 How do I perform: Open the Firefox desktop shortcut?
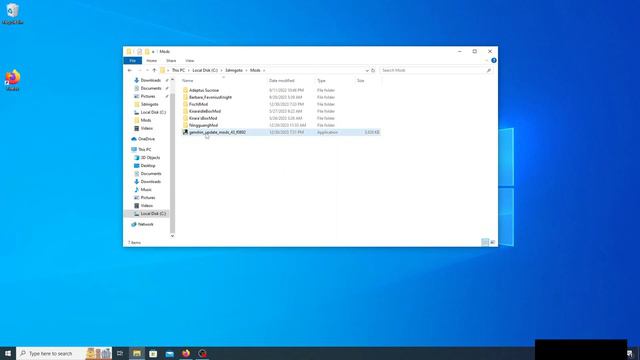[x=13, y=80]
